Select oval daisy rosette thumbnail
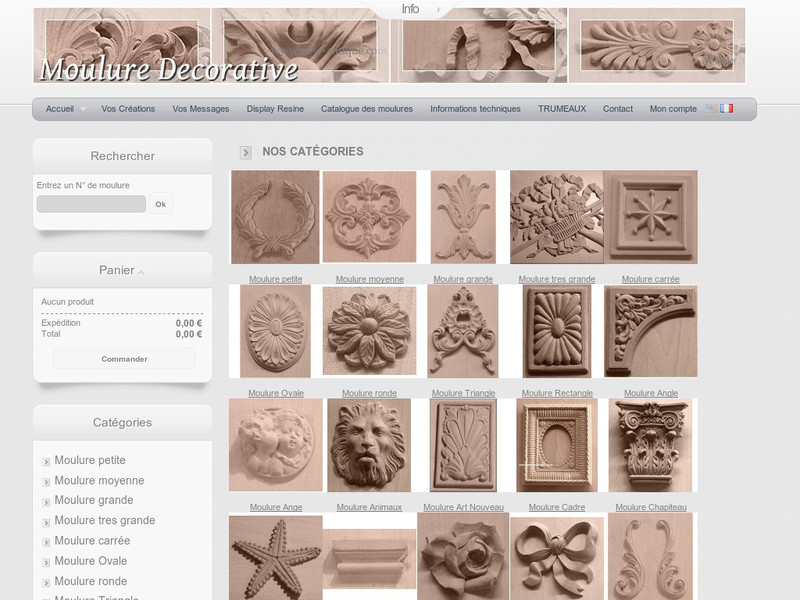Image resolution: width=800 pixels, height=600 pixels. tap(276, 331)
